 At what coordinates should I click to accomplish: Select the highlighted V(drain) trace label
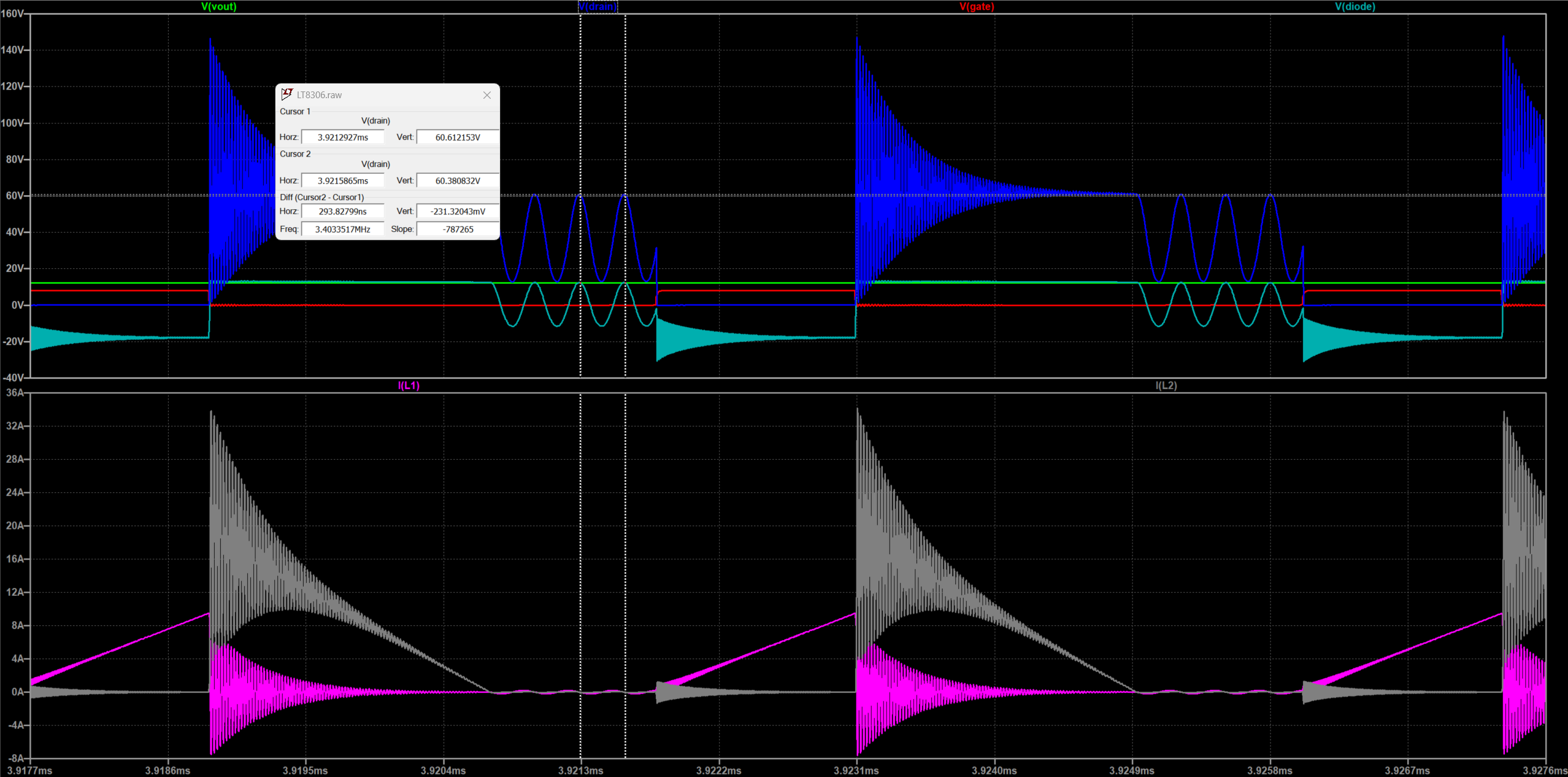(x=598, y=7)
